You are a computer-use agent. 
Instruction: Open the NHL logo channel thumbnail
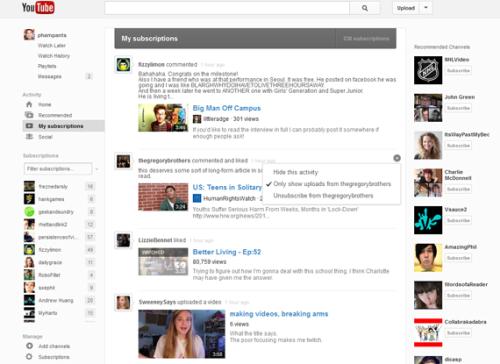tap(428, 70)
